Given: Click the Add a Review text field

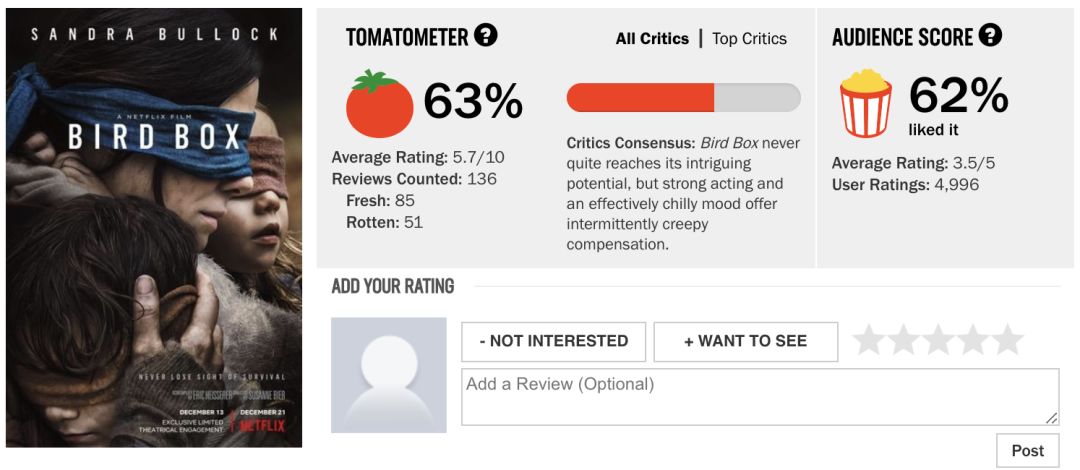Looking at the screenshot, I should pyautogui.click(x=759, y=396).
